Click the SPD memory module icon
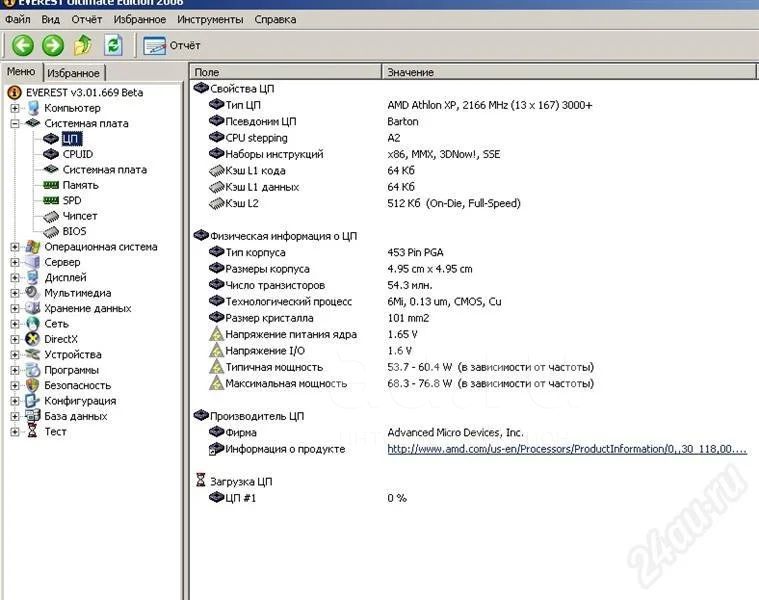759x600 pixels. pos(51,200)
